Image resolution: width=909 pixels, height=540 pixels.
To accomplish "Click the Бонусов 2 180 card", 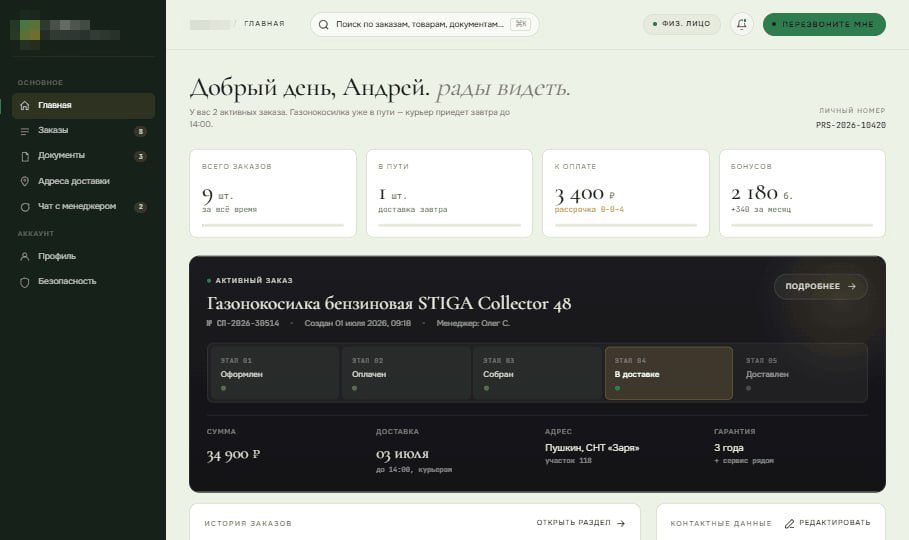I will tap(802, 193).
